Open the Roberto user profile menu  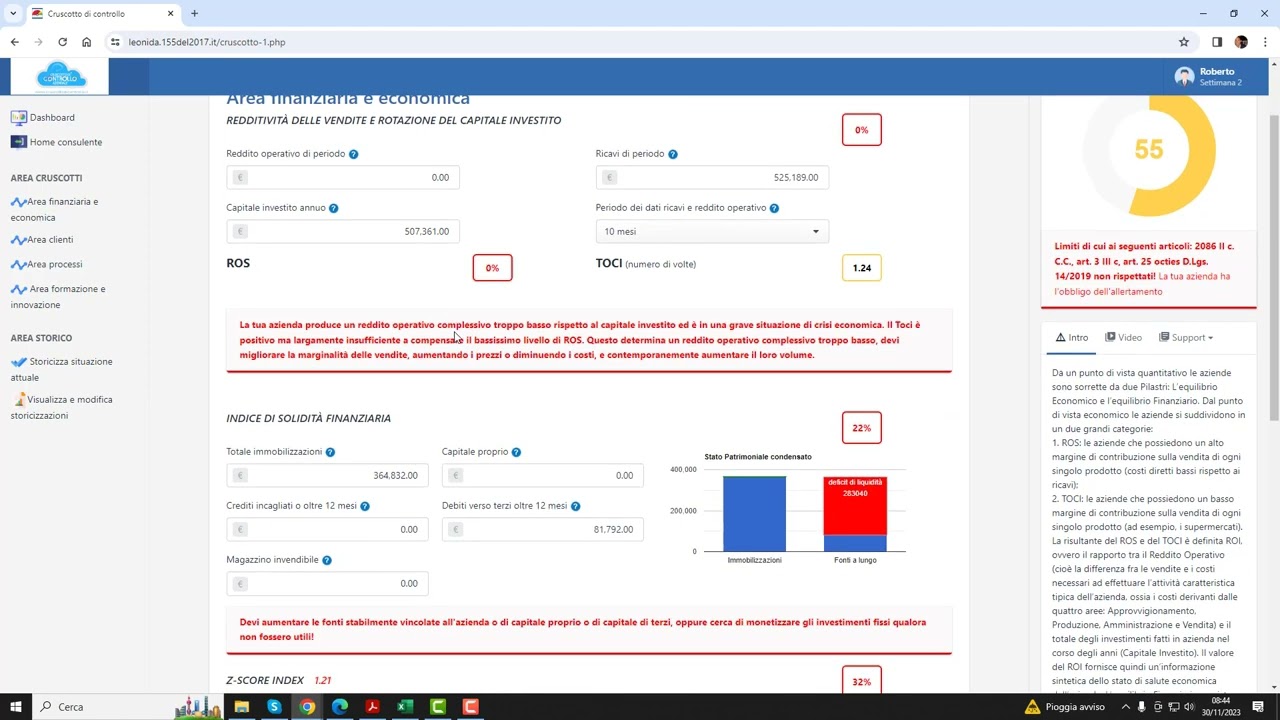[x=1208, y=77]
